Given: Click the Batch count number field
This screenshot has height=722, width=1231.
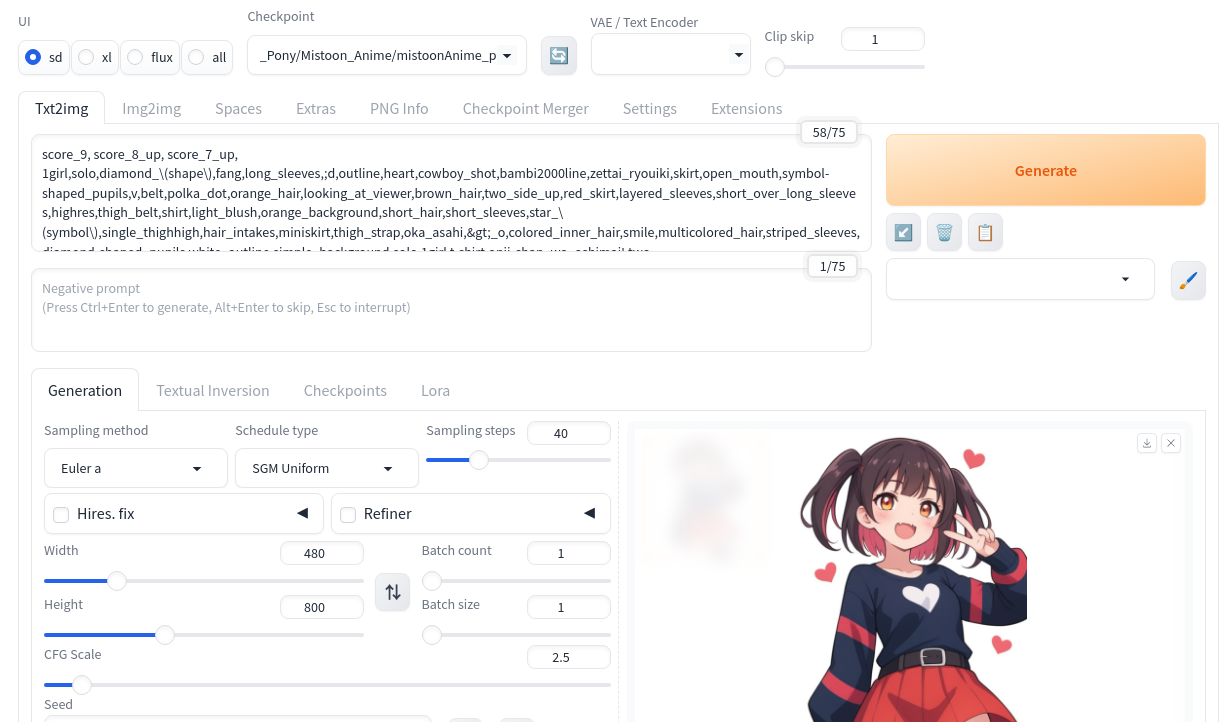Looking at the screenshot, I should pos(569,553).
